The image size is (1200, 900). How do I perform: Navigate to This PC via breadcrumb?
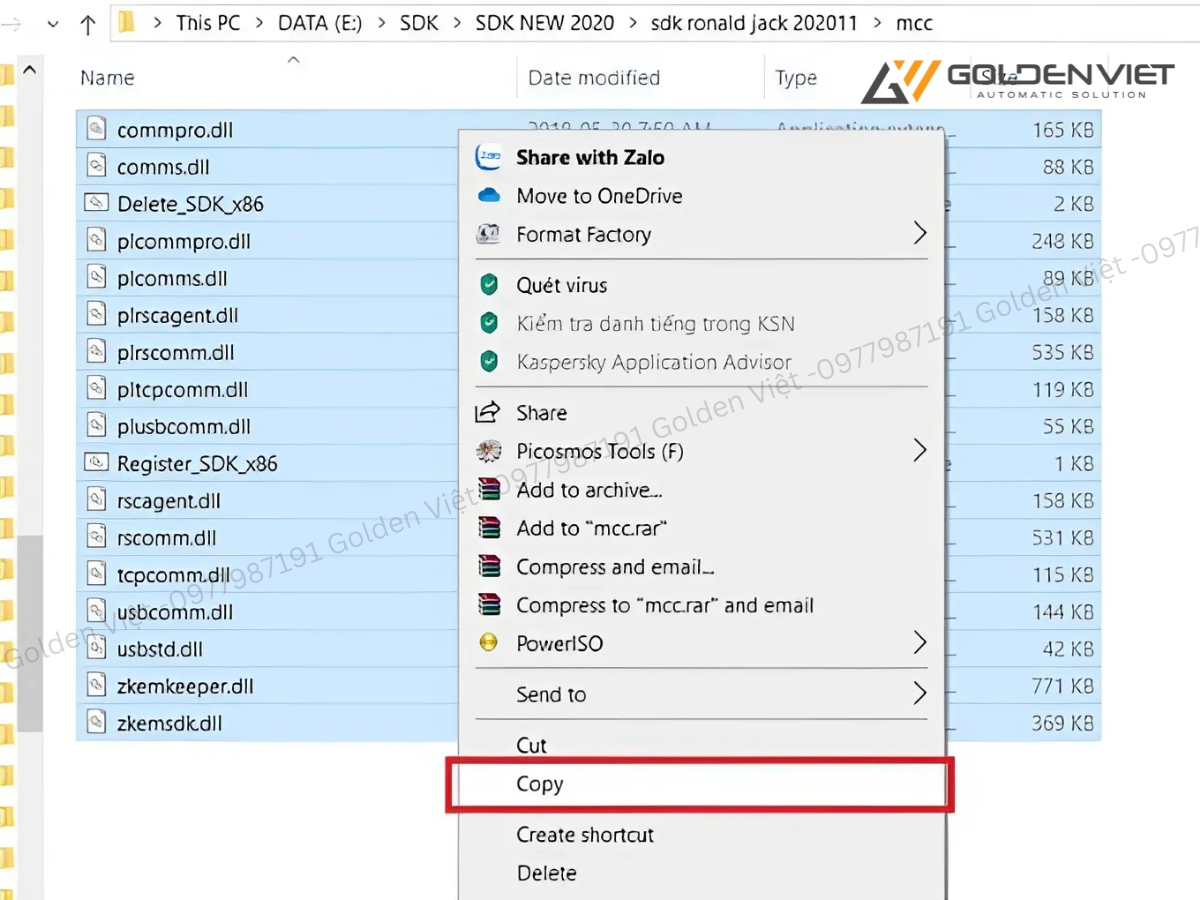click(208, 22)
